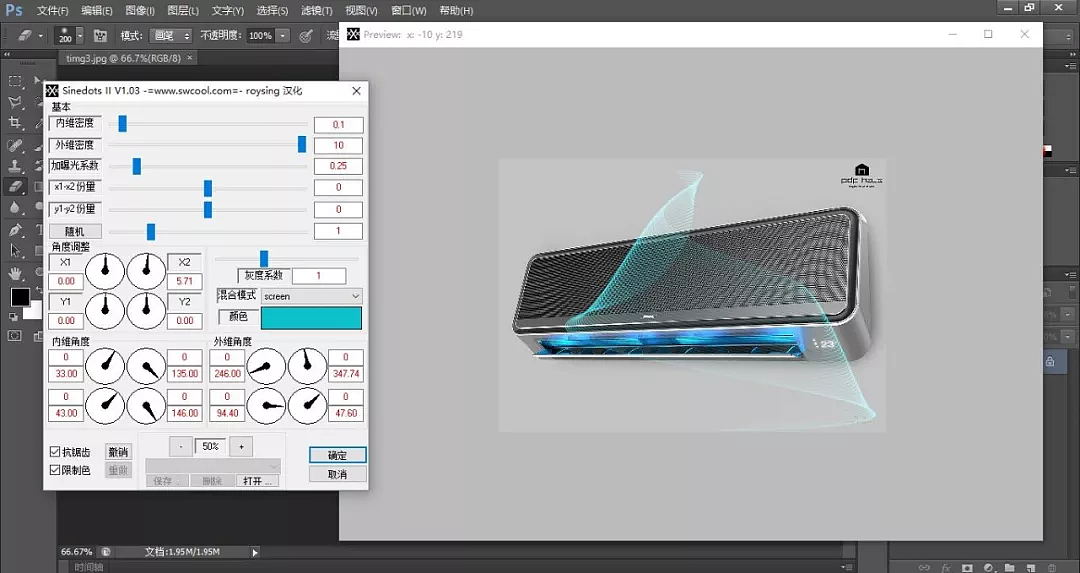The height and width of the screenshot is (573, 1080).
Task: Click the Y2 angle dial
Action: tap(146, 311)
